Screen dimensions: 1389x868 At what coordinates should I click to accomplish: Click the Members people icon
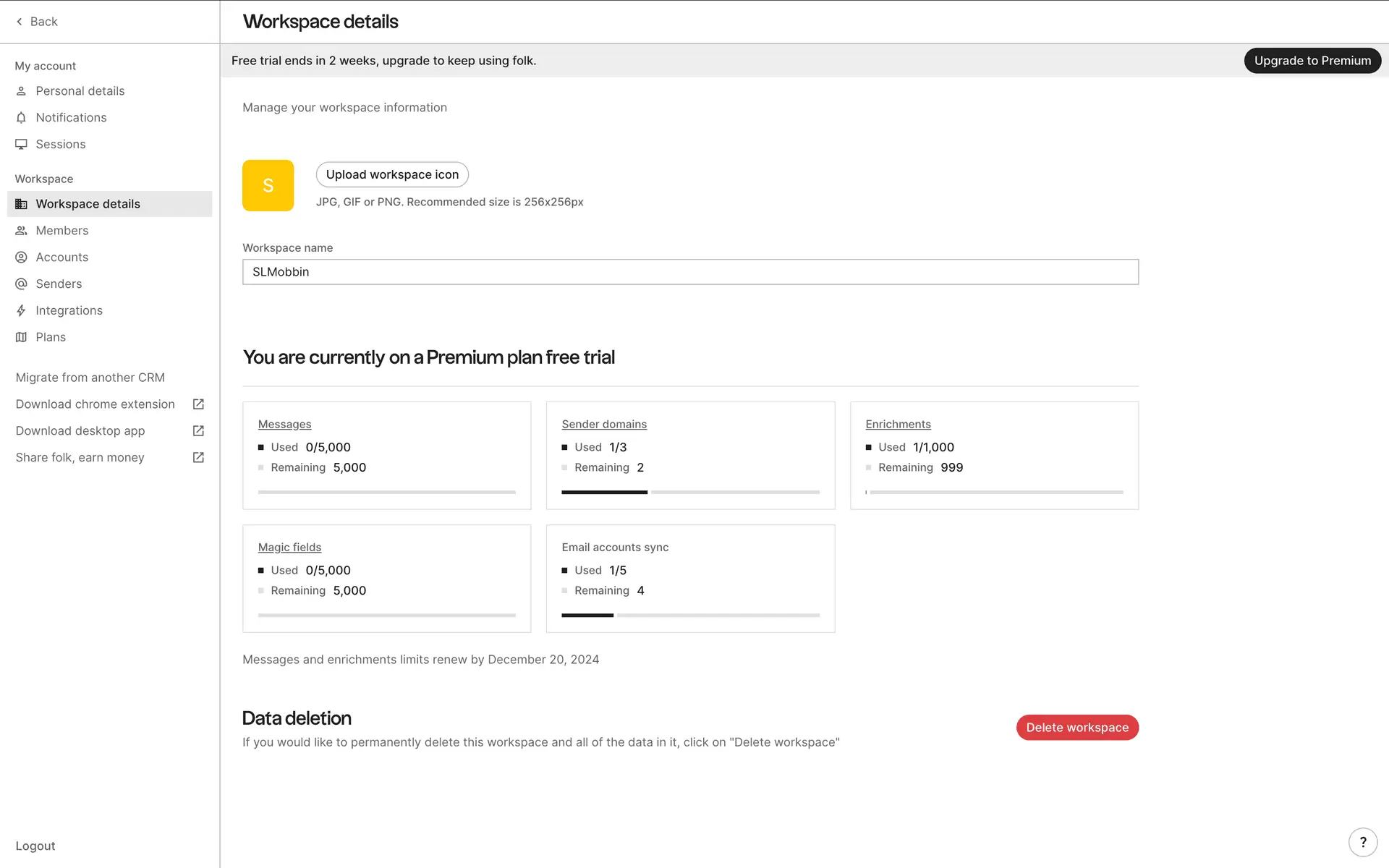pyautogui.click(x=21, y=231)
